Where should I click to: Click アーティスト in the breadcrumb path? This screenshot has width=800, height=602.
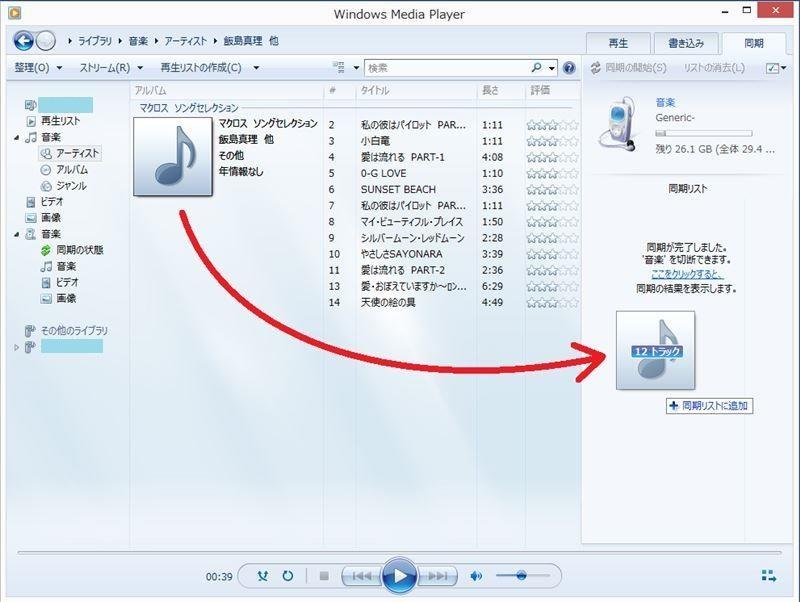point(186,41)
